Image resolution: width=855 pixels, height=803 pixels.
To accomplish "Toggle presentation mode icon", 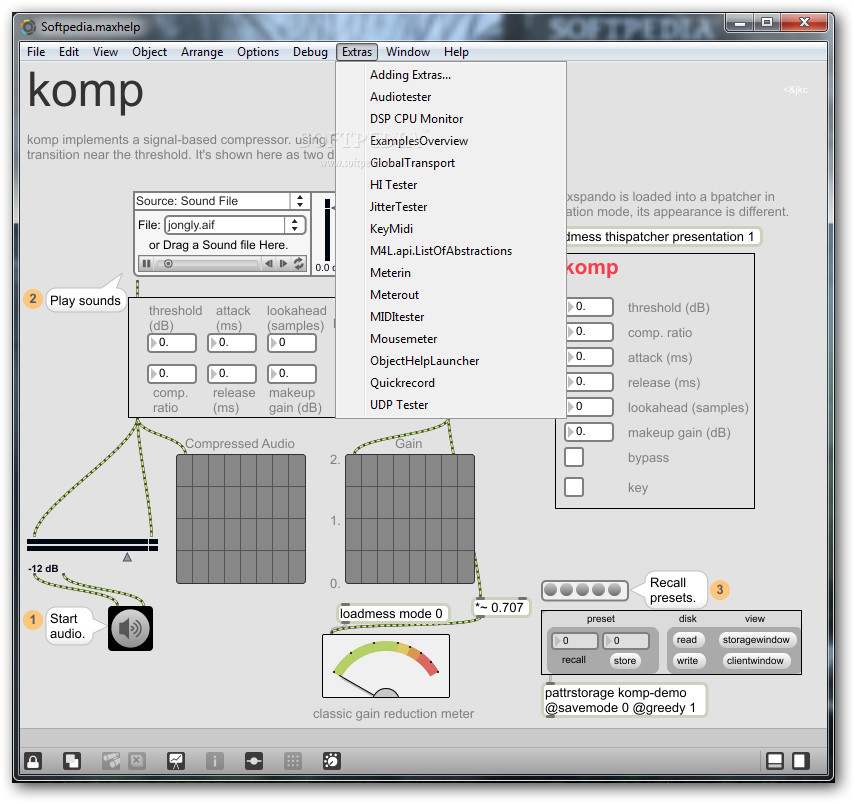I will (176, 760).
